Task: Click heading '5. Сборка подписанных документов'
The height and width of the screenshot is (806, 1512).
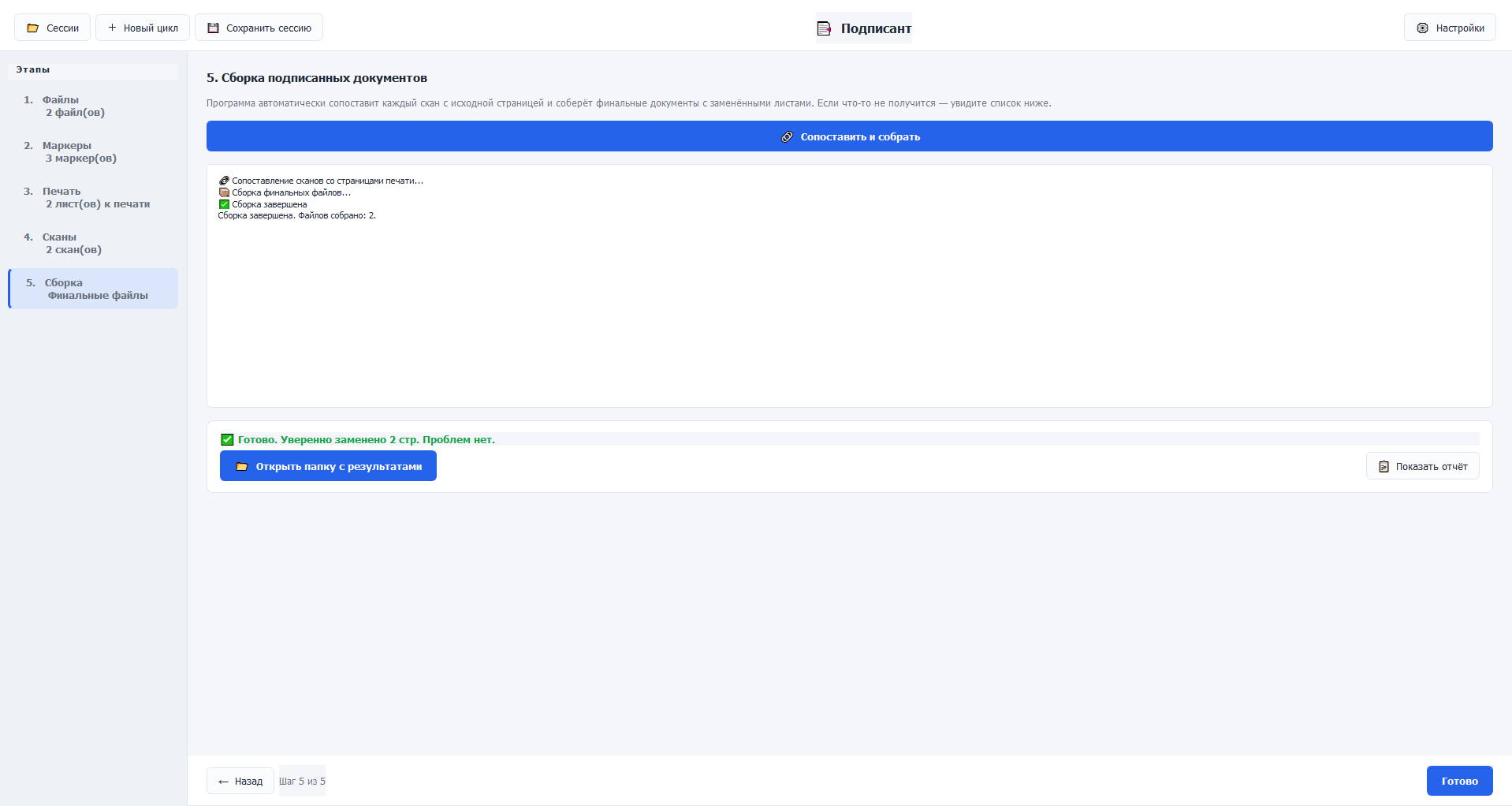Action: coord(317,77)
